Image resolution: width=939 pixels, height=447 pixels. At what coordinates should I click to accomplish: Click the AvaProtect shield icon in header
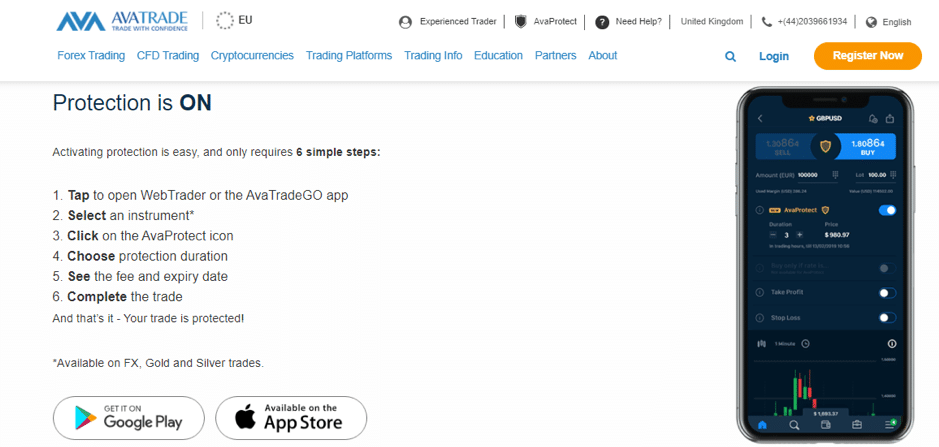click(x=521, y=22)
